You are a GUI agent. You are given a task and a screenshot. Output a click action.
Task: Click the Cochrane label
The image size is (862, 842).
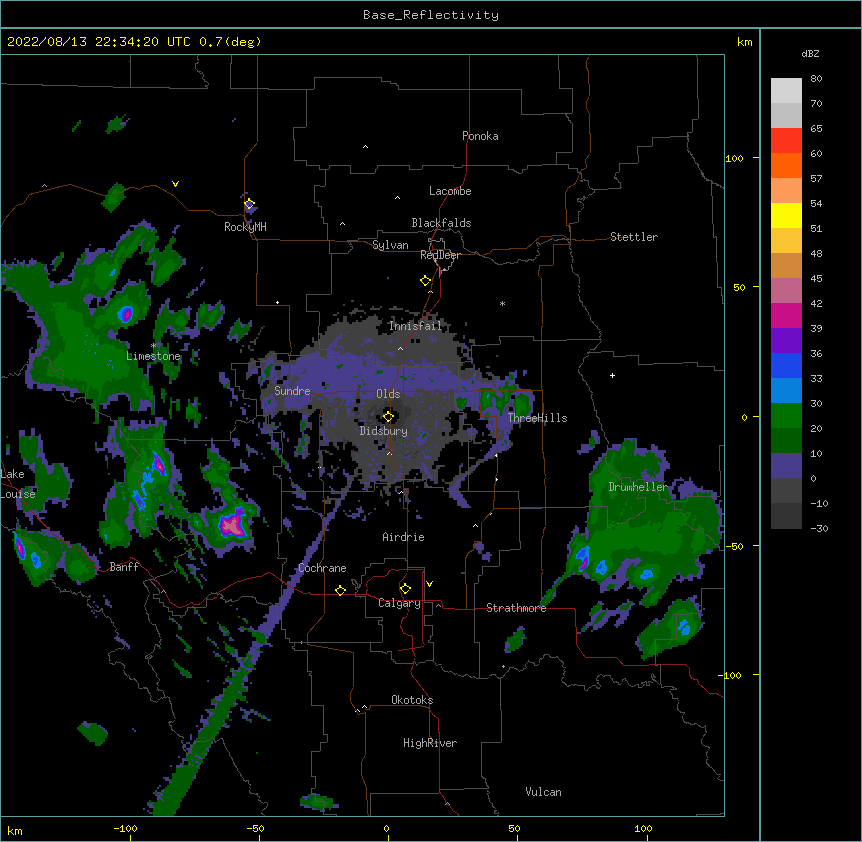tap(322, 568)
